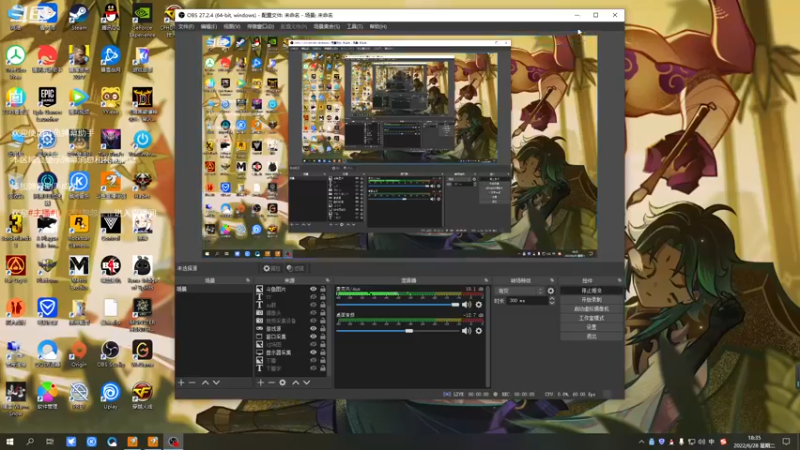Toggle visibility eye for 显示器采集 source
This screenshot has height=450, width=800.
click(x=313, y=353)
